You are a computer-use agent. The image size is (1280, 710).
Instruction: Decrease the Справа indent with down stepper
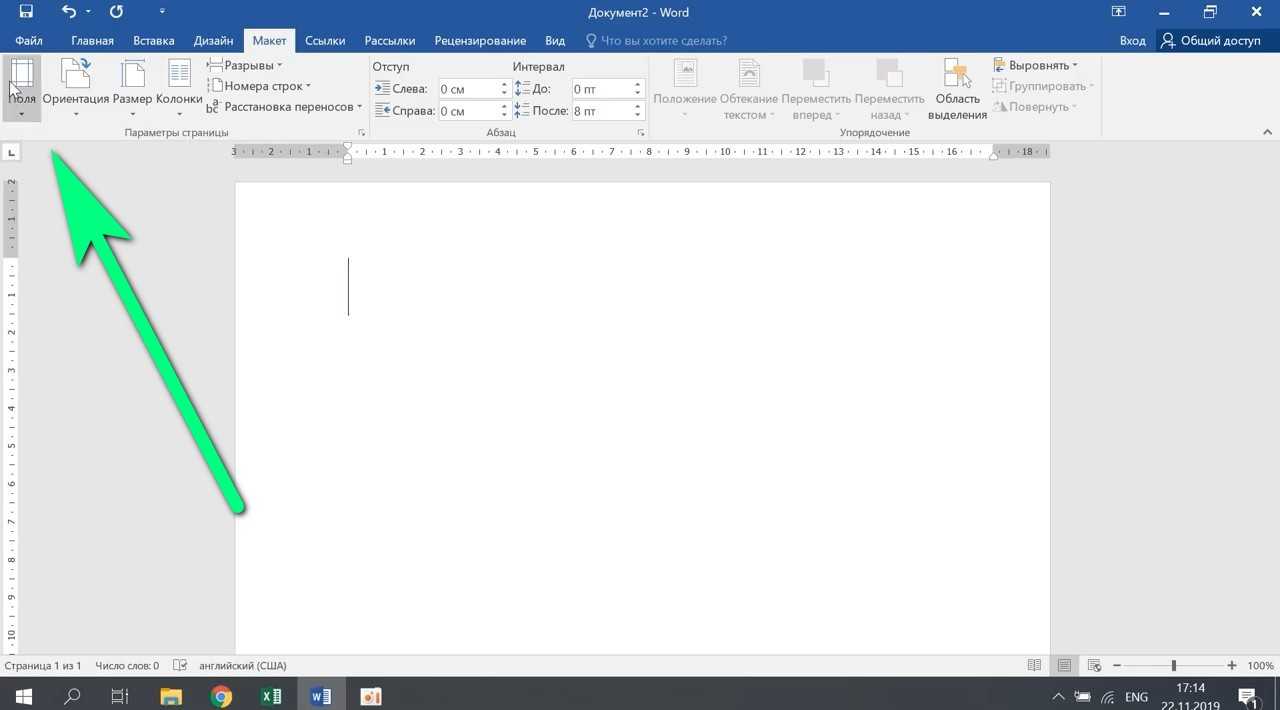(x=505, y=116)
